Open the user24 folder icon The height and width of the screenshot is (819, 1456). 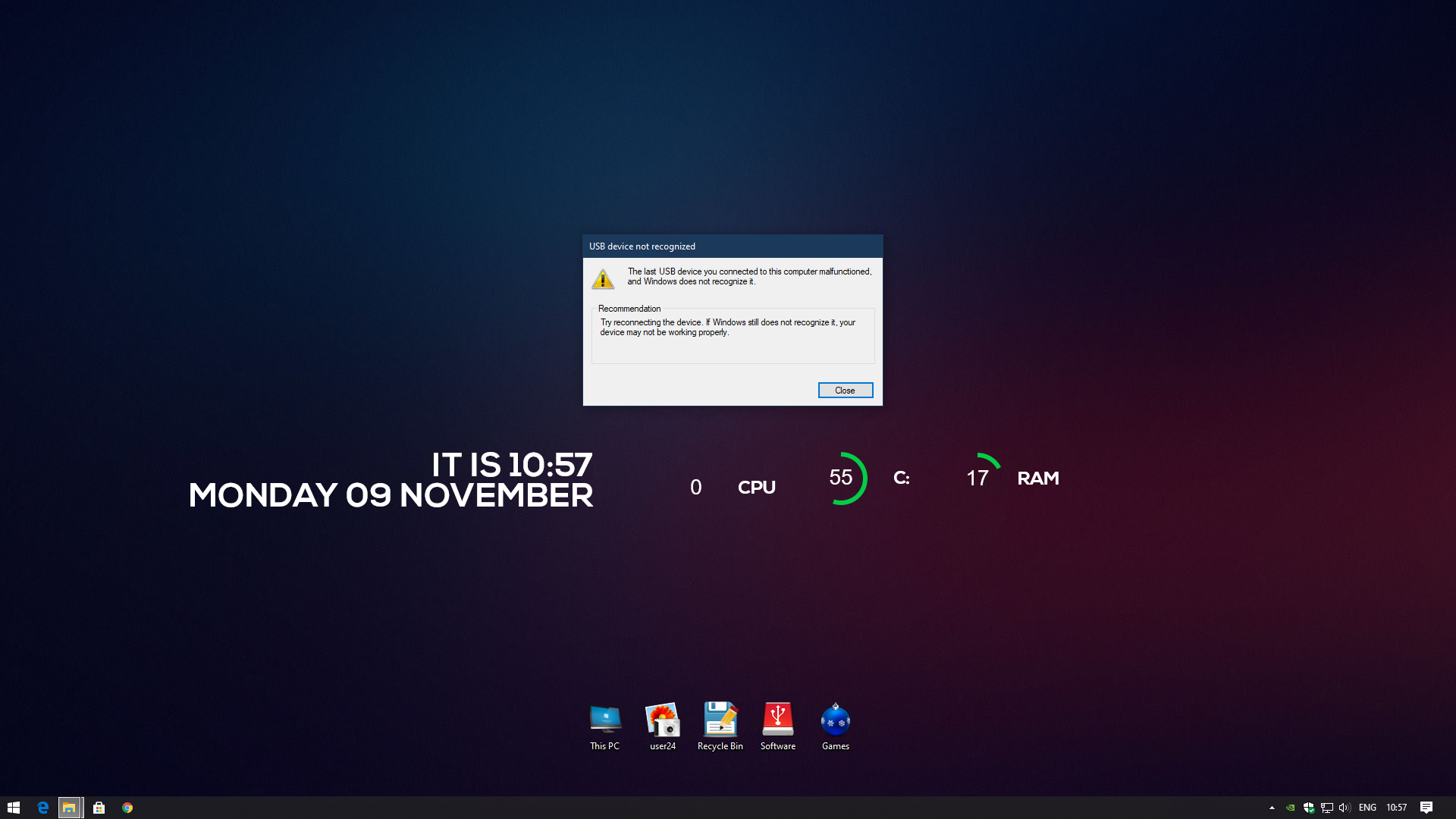pyautogui.click(x=662, y=720)
